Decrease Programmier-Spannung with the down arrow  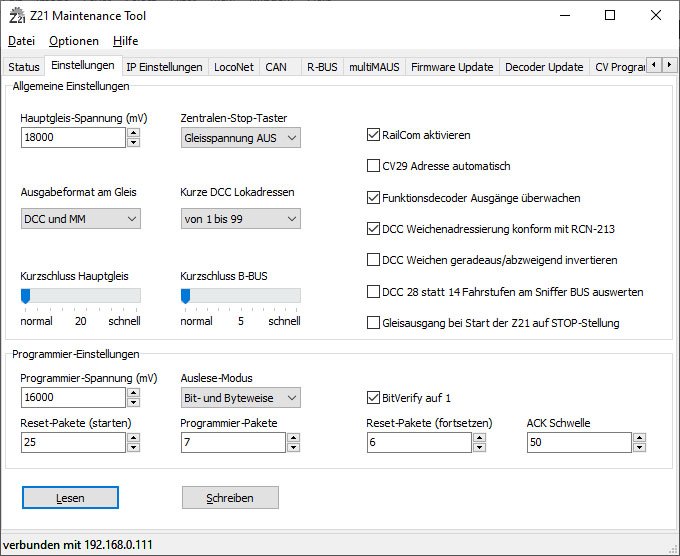tap(134, 402)
